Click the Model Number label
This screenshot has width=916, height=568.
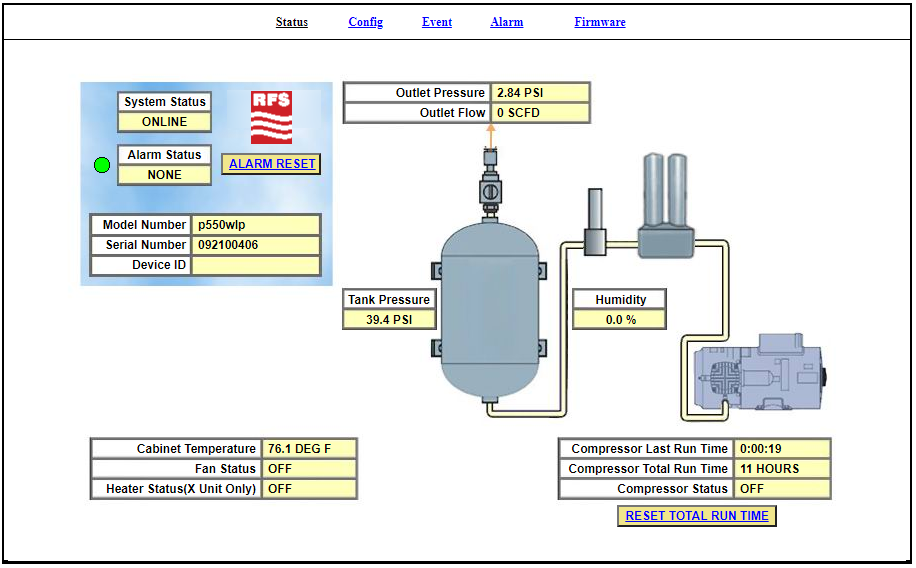(141, 225)
